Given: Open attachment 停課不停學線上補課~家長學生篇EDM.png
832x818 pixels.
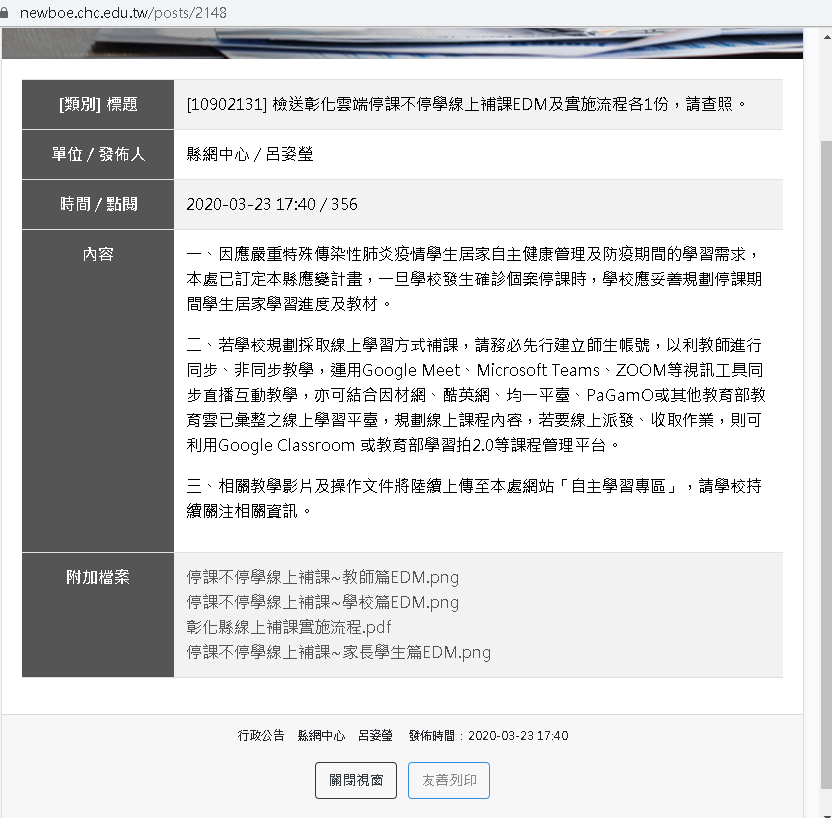Looking at the screenshot, I should tap(339, 652).
